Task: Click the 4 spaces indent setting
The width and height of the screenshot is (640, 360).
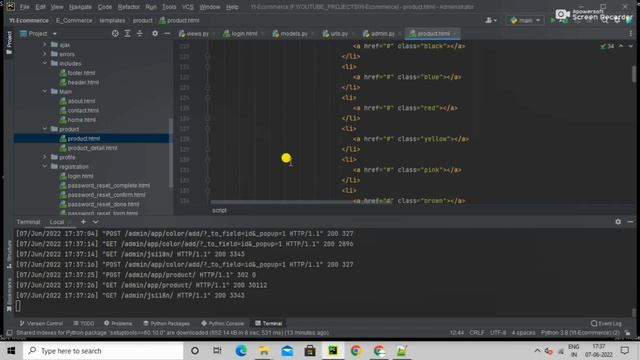Action: pyautogui.click(x=523, y=333)
